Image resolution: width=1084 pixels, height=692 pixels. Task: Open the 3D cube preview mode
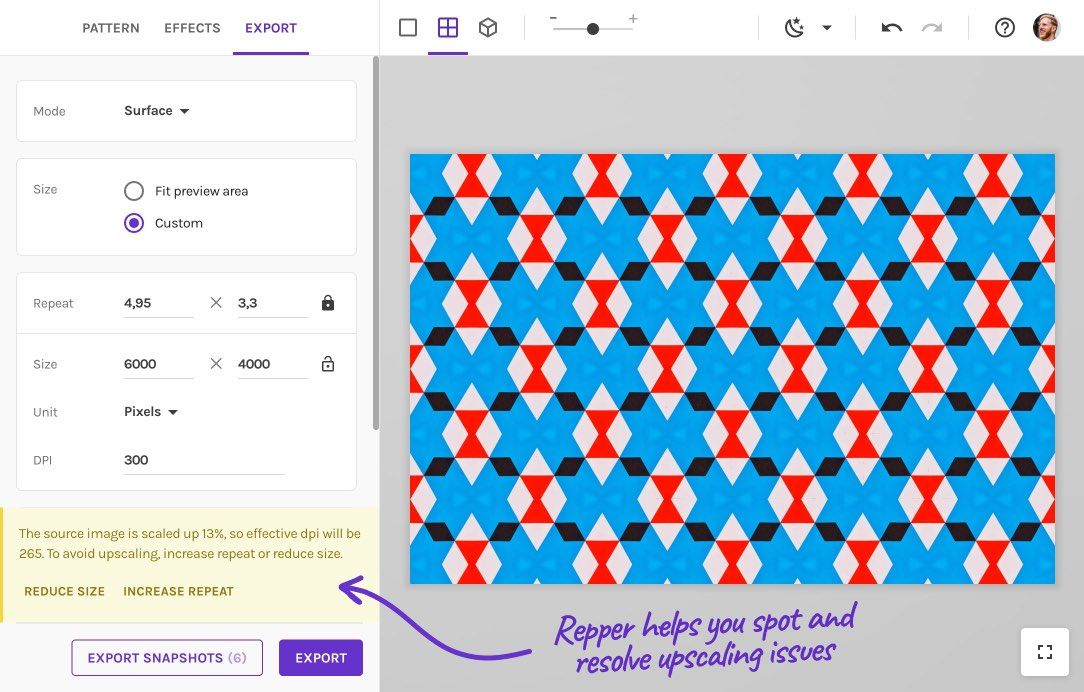coord(488,28)
